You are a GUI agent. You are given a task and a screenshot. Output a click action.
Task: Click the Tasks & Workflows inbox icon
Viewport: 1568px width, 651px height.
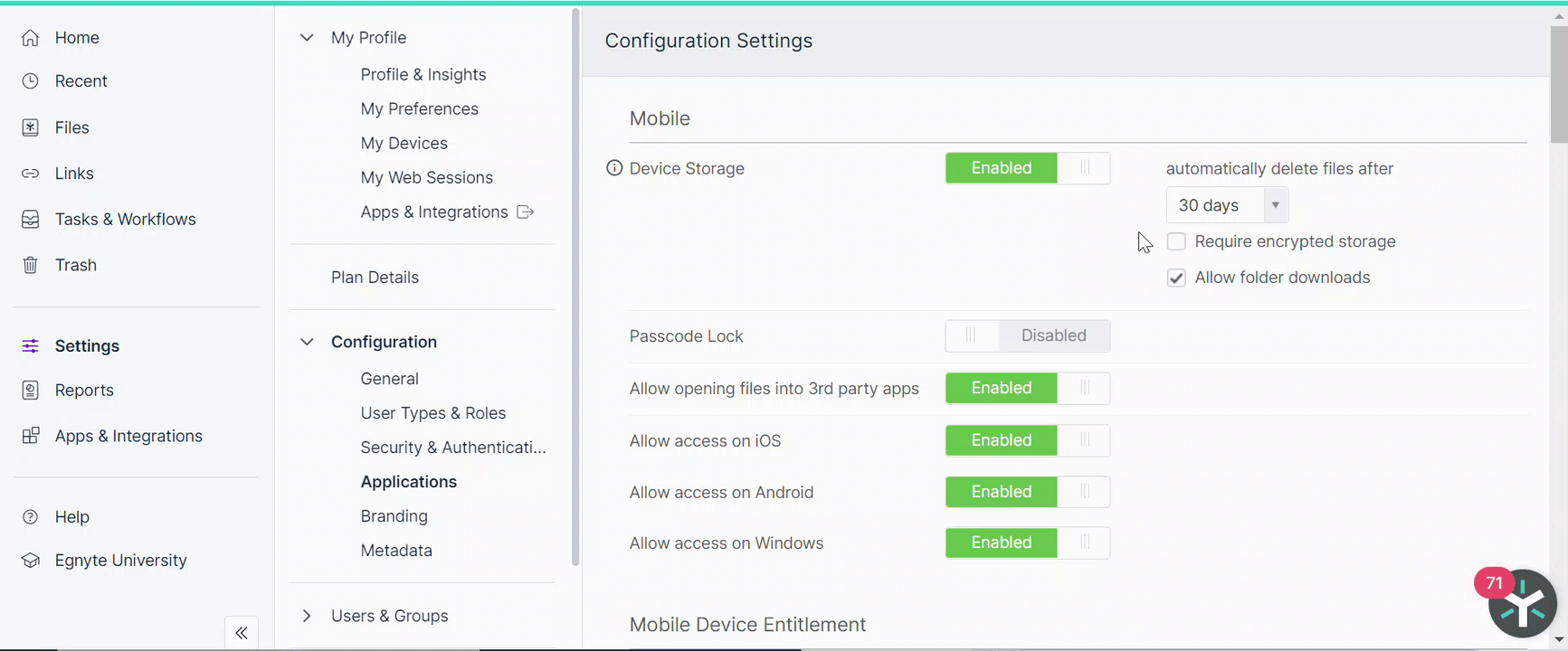click(x=31, y=220)
